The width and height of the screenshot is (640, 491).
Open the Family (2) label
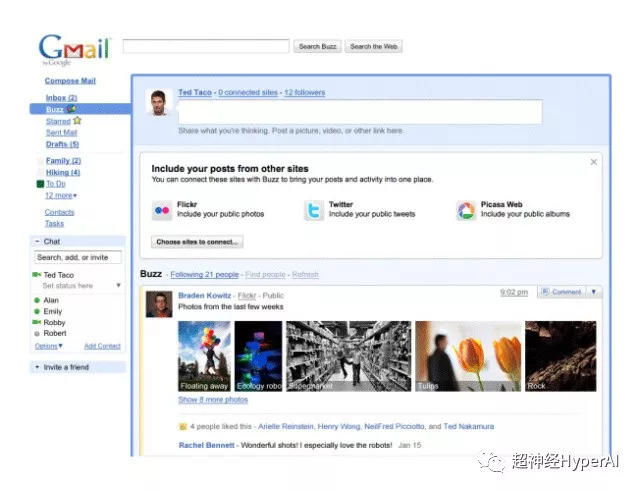[63, 161]
